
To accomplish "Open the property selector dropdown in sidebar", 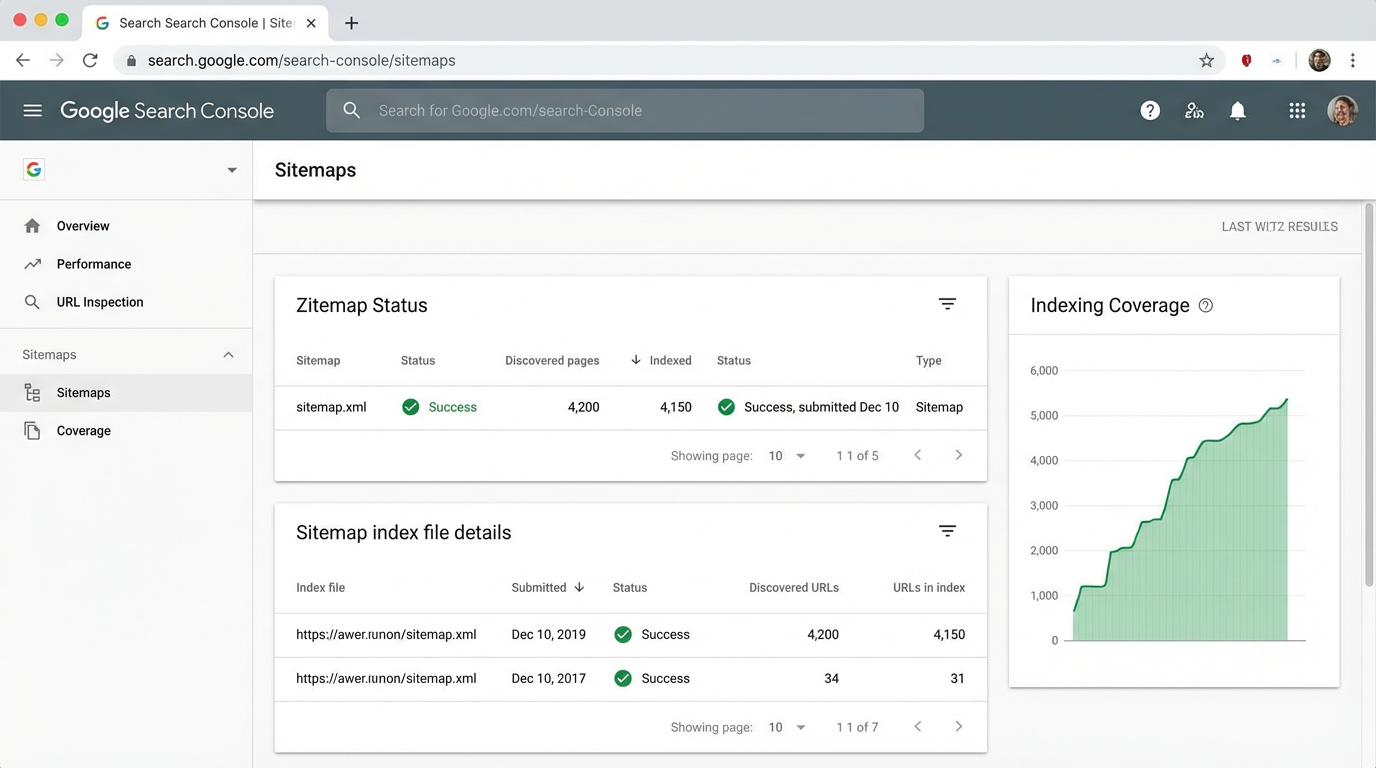I will coord(231,169).
